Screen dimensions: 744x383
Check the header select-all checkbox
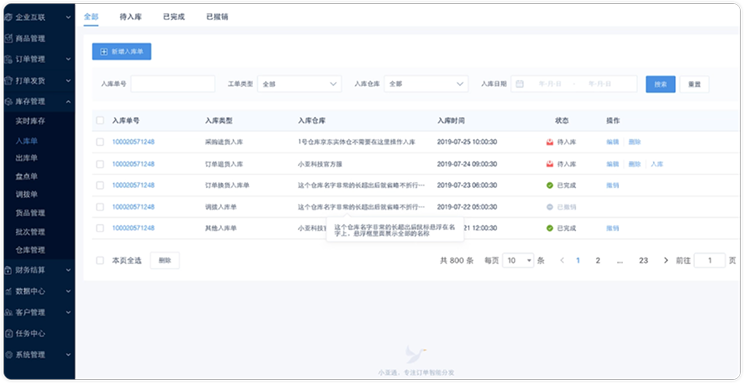point(100,121)
